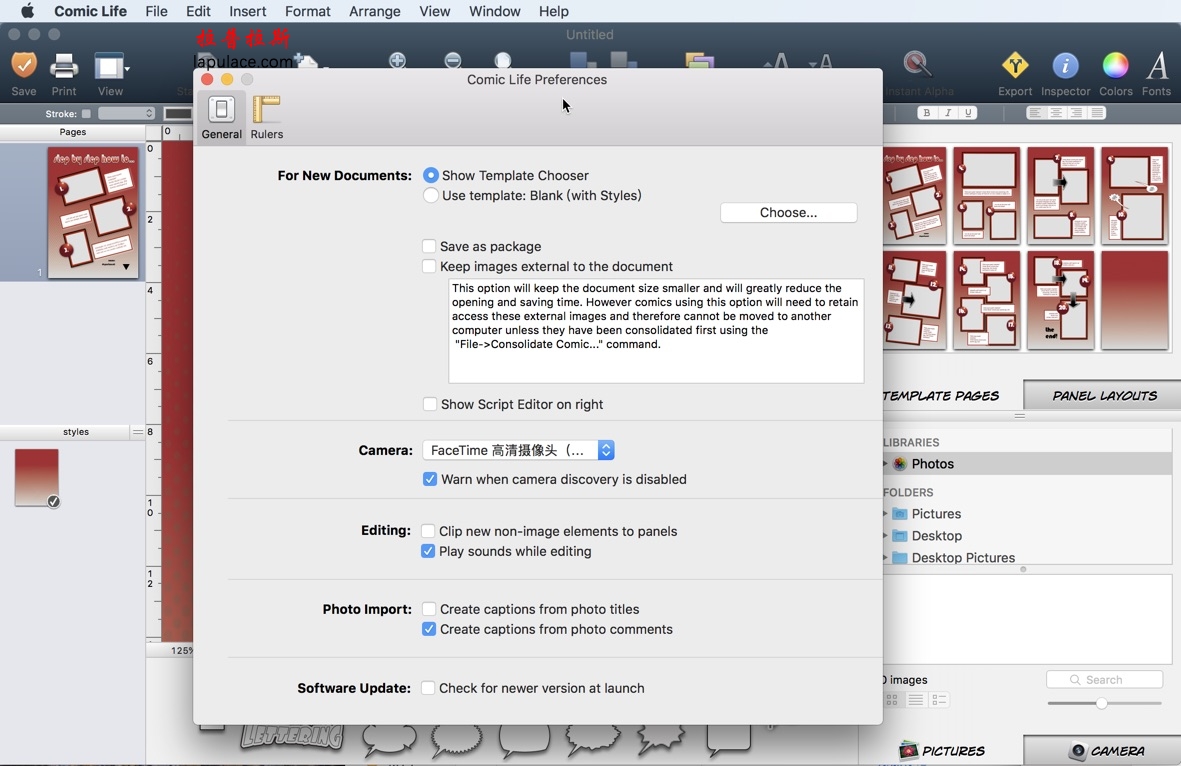The height and width of the screenshot is (766, 1181).
Task: Enable Check for newer version at launch
Action: click(428, 688)
